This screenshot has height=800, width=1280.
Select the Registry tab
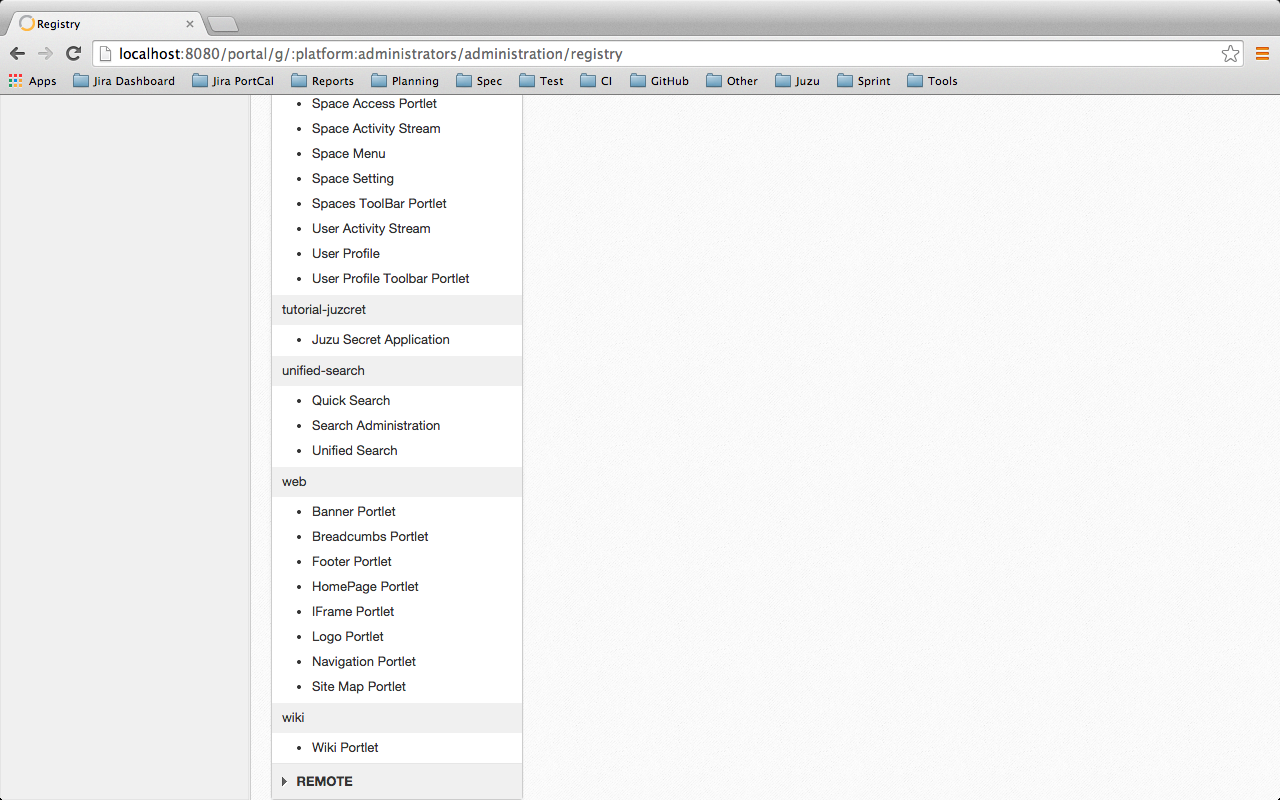105,24
